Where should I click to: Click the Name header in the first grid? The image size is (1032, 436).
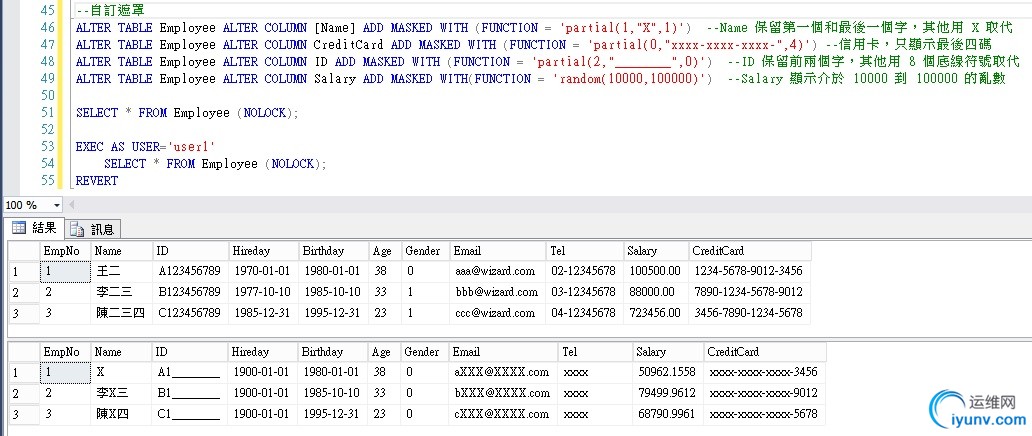tap(121, 251)
